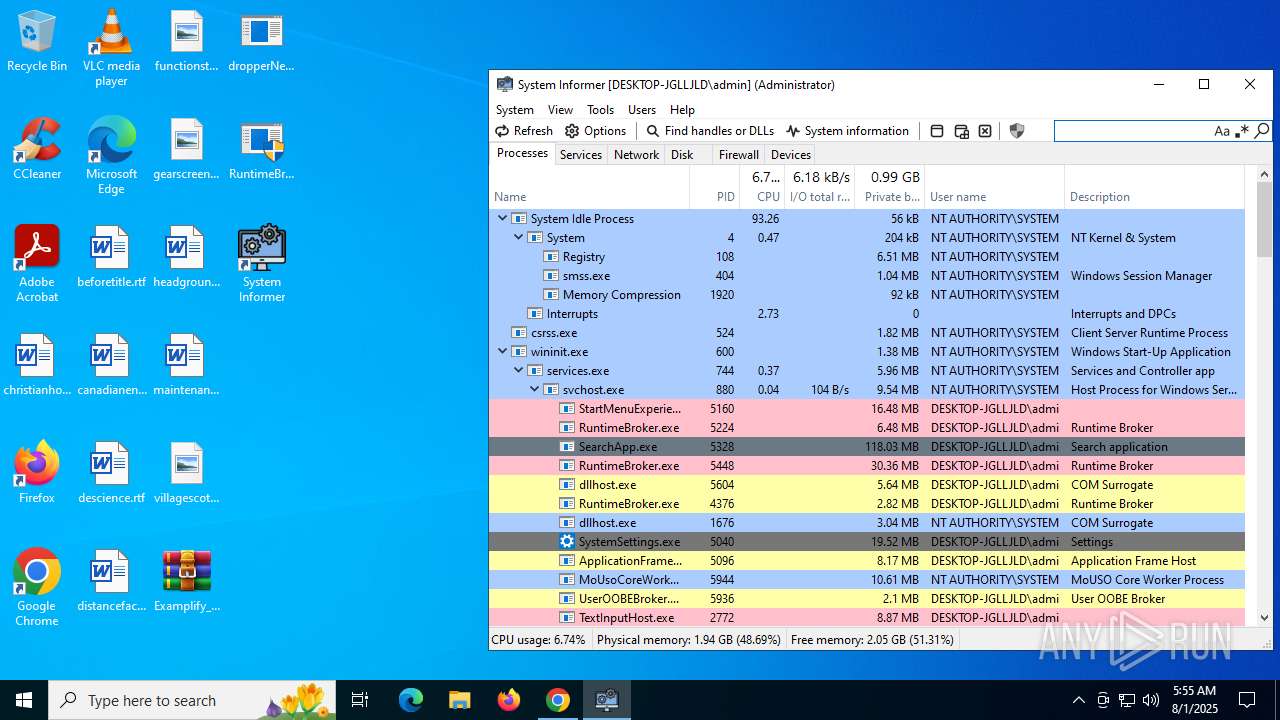
Task: Focus the process search input field
Action: point(1133,131)
